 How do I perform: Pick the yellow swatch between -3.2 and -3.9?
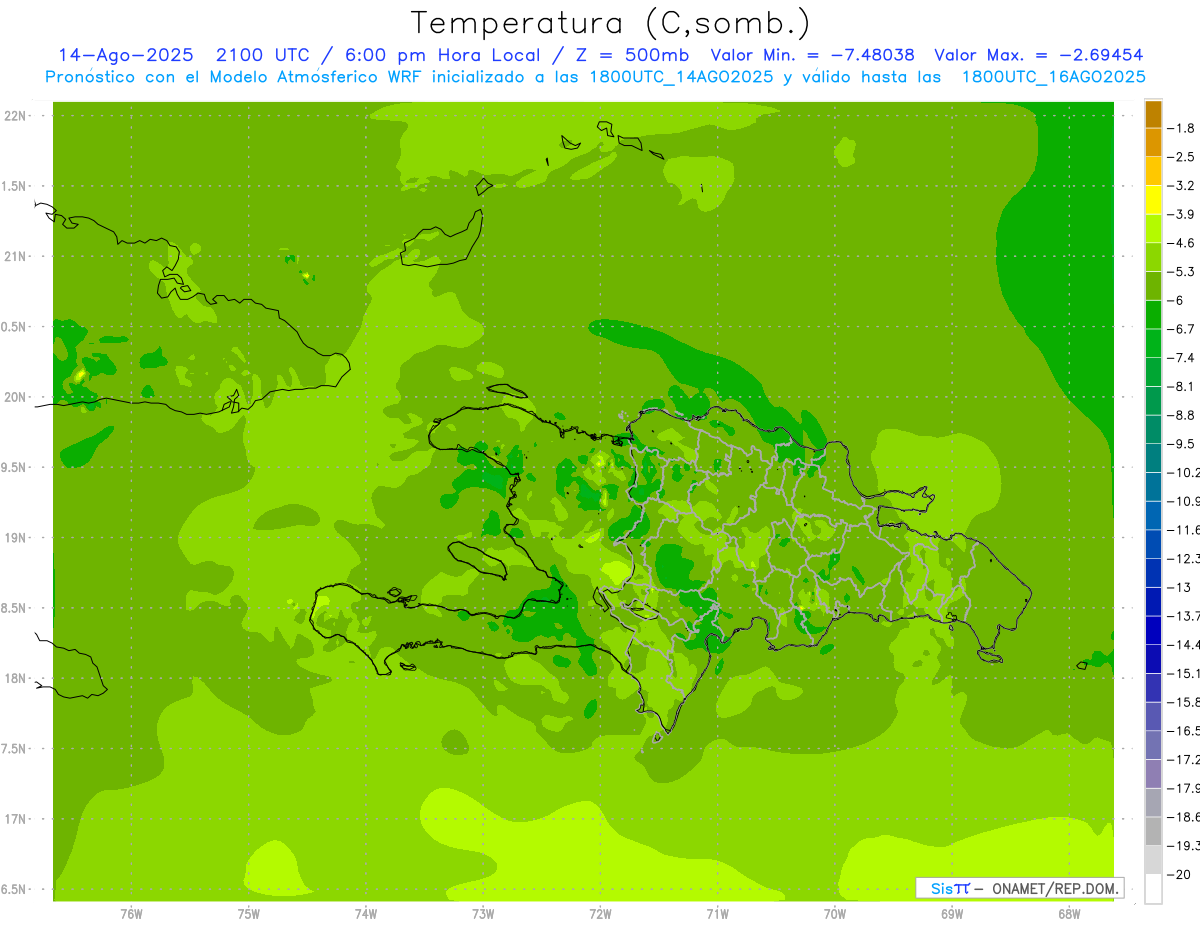pos(1153,200)
